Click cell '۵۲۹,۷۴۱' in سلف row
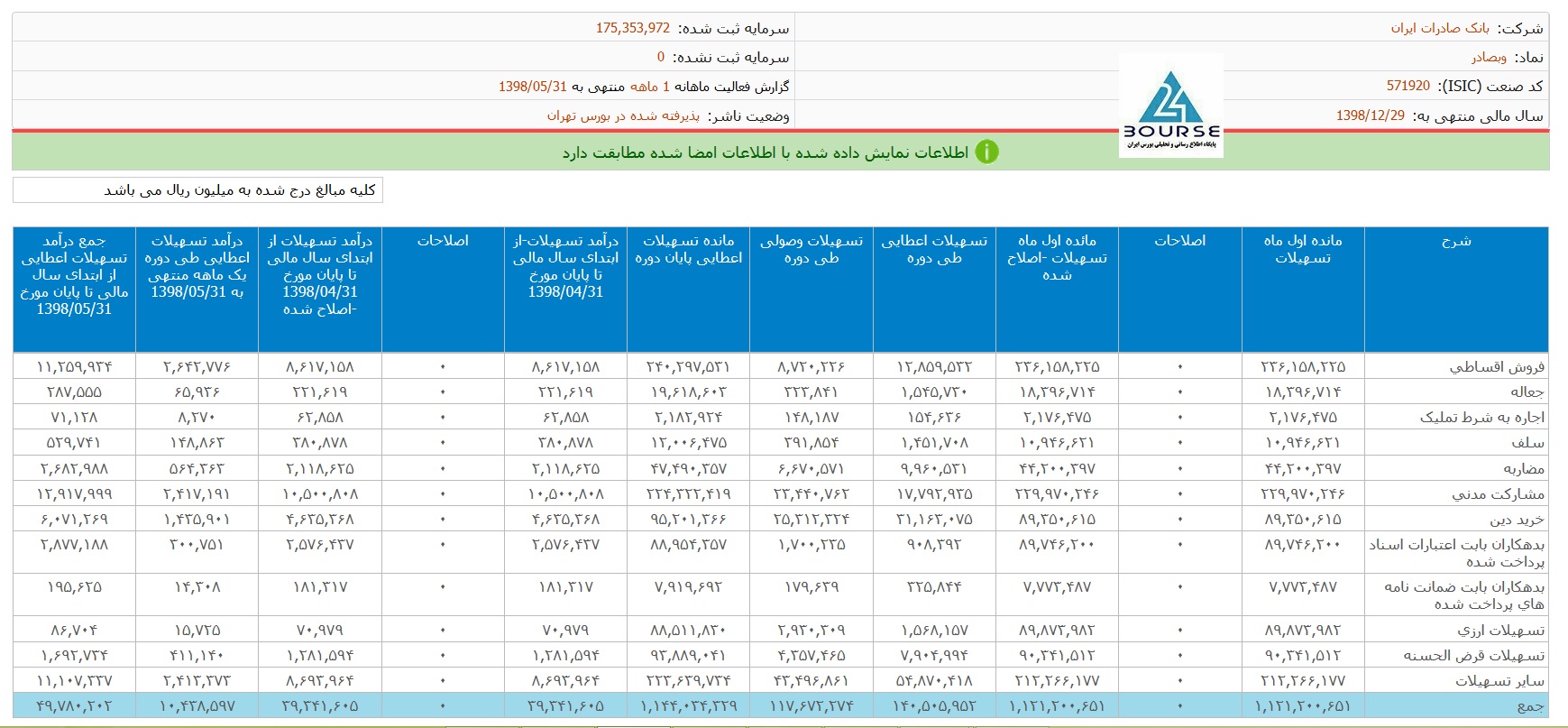The width and height of the screenshot is (1568, 728). pos(74,442)
